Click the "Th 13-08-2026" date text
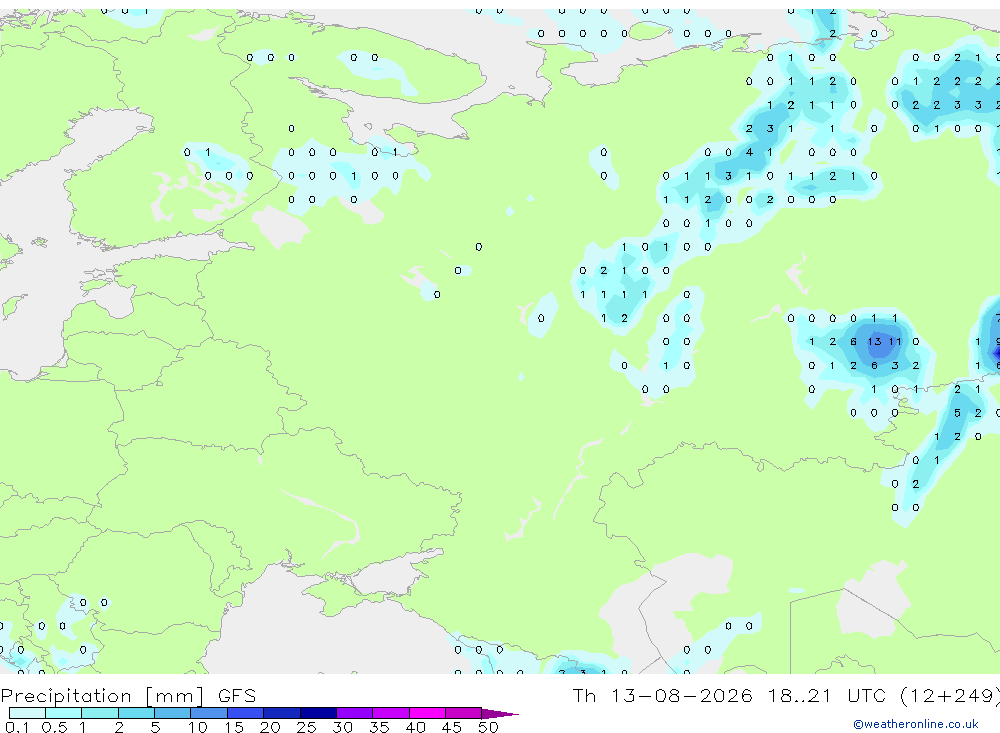Viewport: 1000px width, 733px height. (x=663, y=695)
